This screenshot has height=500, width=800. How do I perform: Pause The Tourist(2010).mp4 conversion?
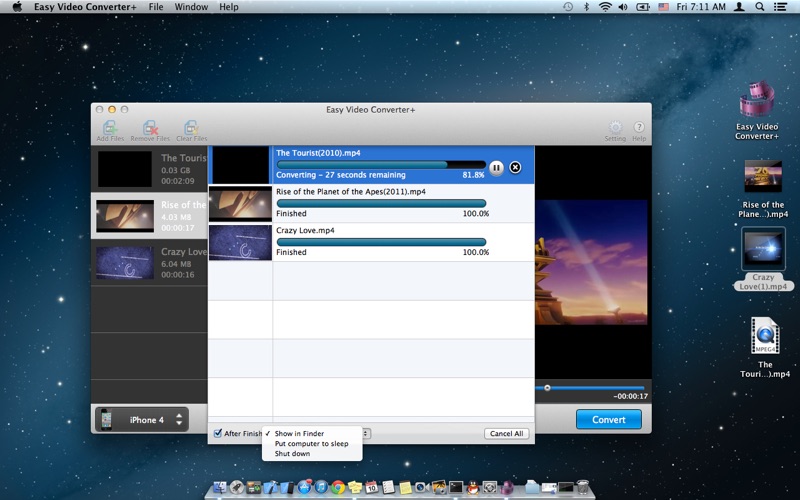click(496, 167)
